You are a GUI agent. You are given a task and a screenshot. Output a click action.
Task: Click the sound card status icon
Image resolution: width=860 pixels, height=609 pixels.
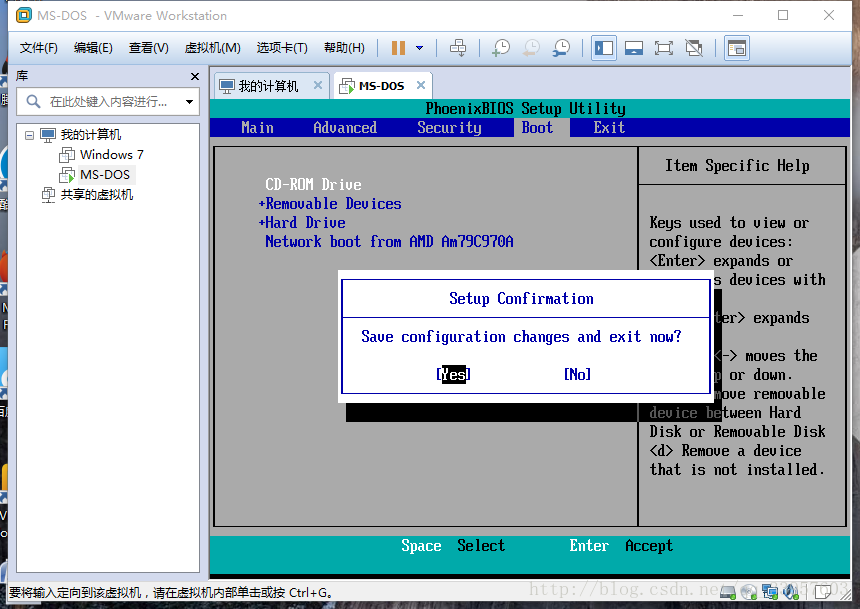click(x=790, y=592)
